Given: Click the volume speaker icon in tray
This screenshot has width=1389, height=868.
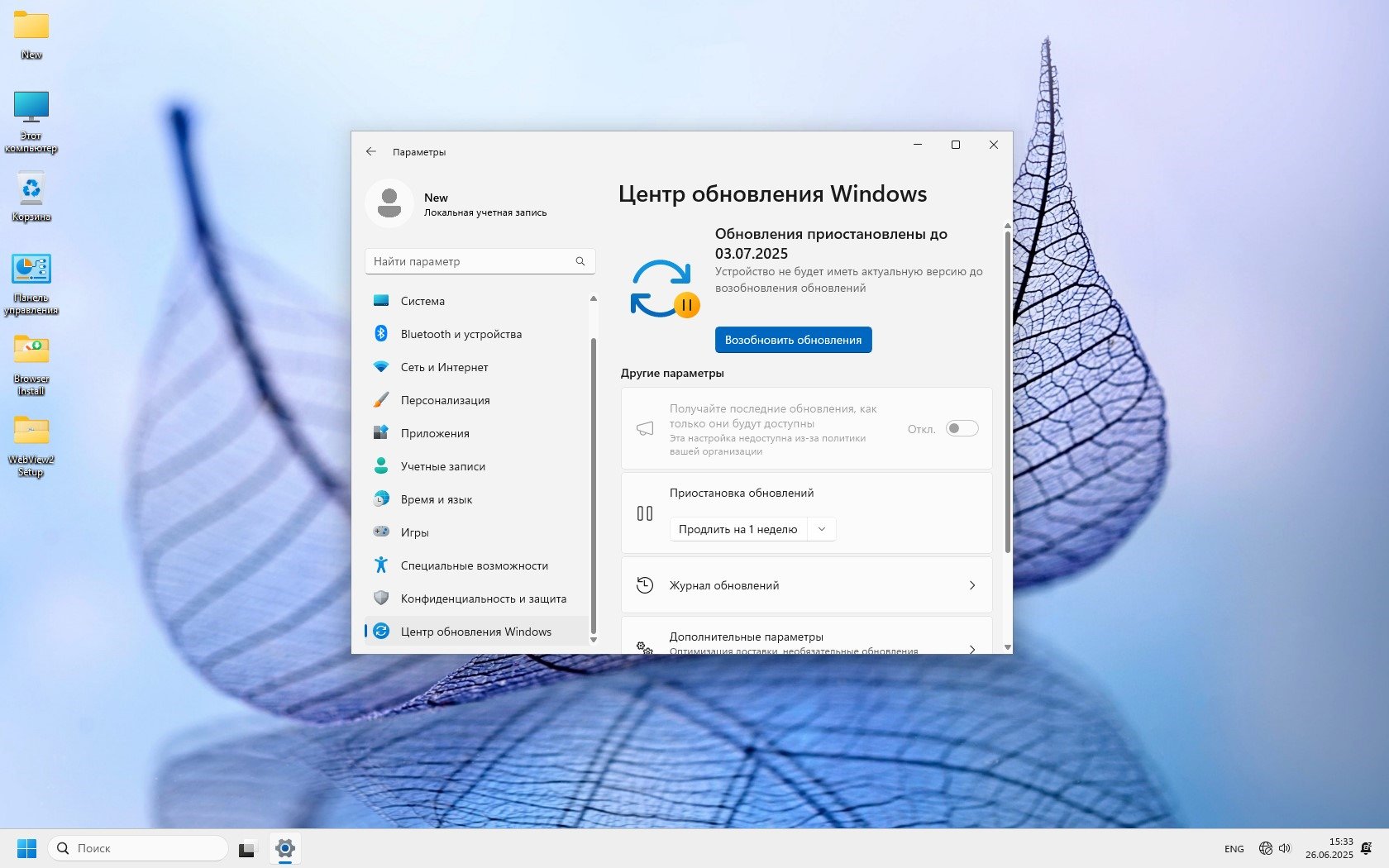Looking at the screenshot, I should [x=1285, y=848].
